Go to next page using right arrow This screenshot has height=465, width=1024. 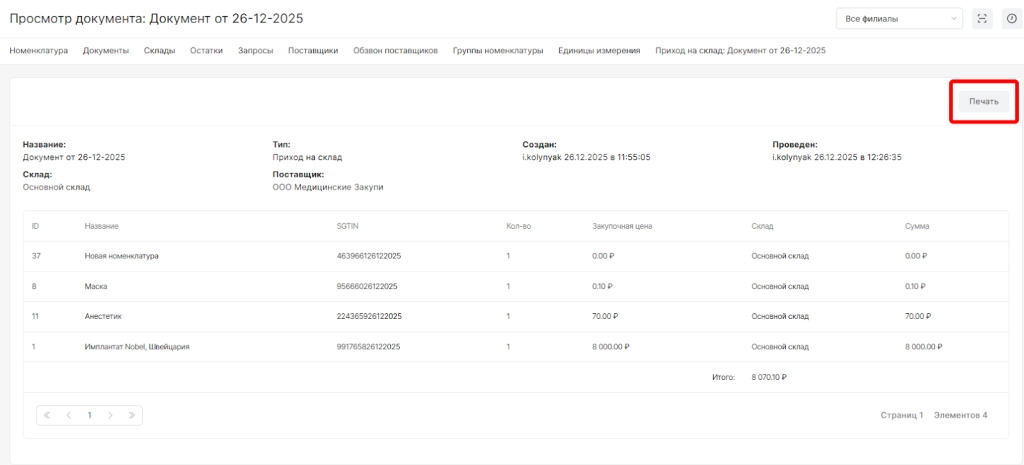pyautogui.click(x=110, y=414)
